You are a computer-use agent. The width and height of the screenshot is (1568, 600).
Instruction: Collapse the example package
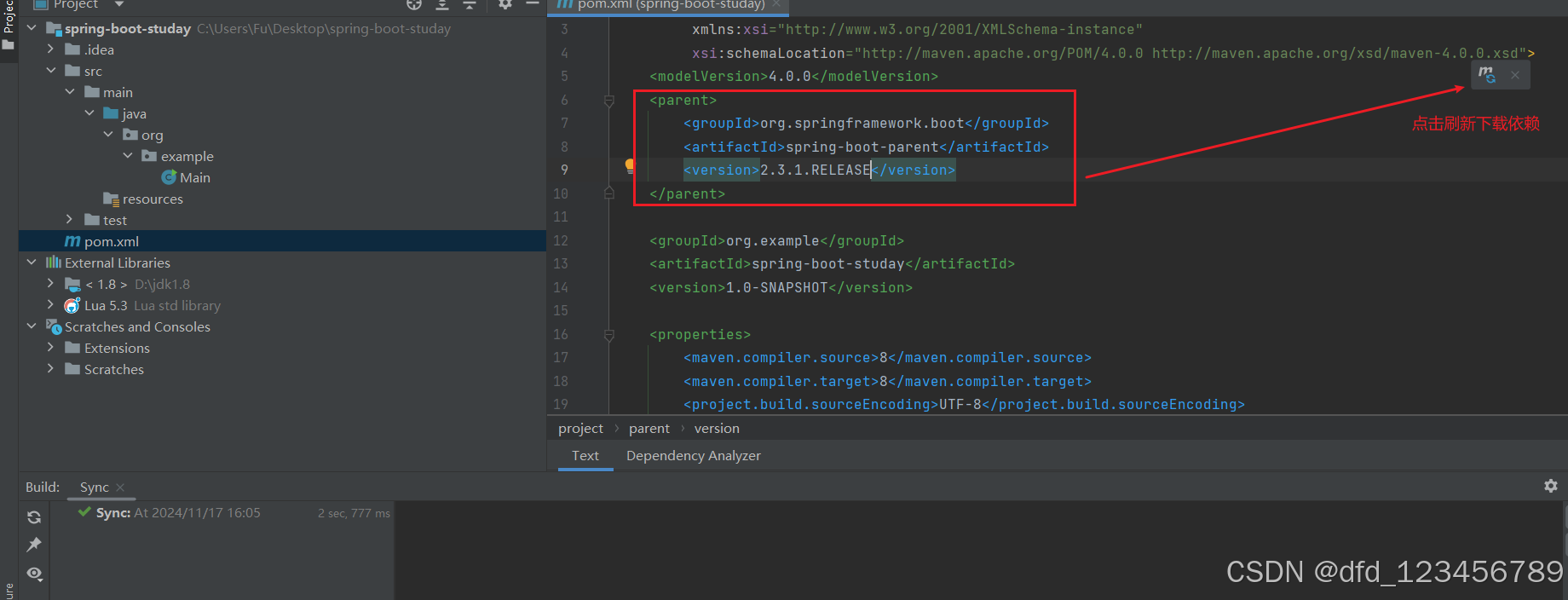tap(128, 156)
